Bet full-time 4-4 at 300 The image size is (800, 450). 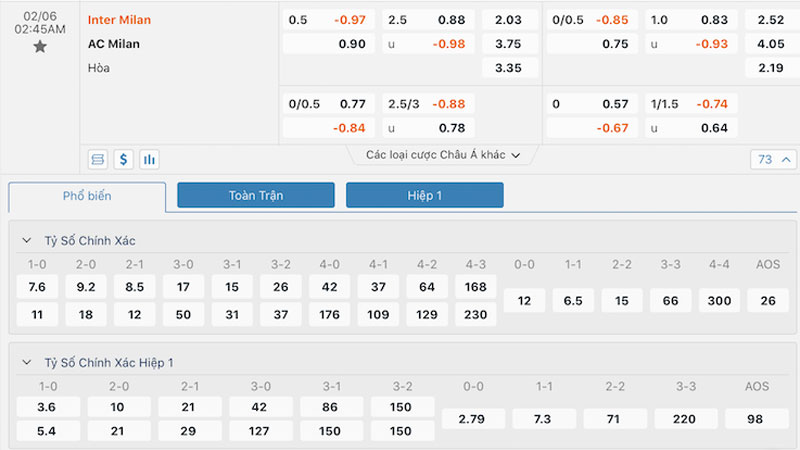tap(719, 301)
